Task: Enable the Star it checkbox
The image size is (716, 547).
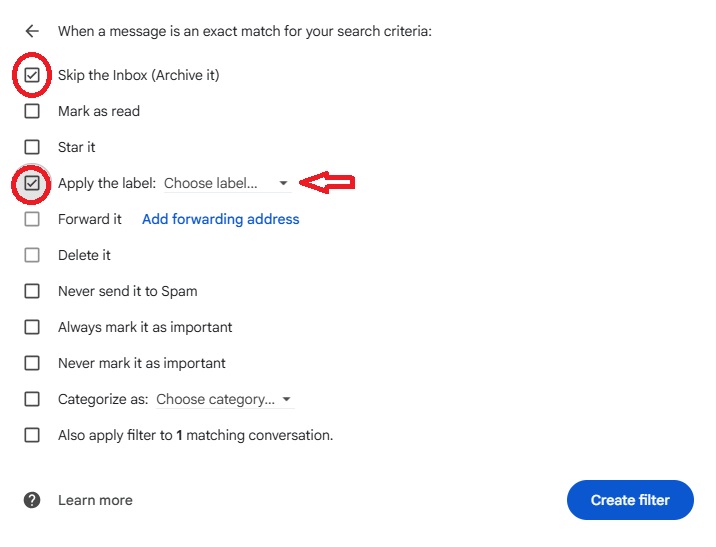Action: click(32, 147)
